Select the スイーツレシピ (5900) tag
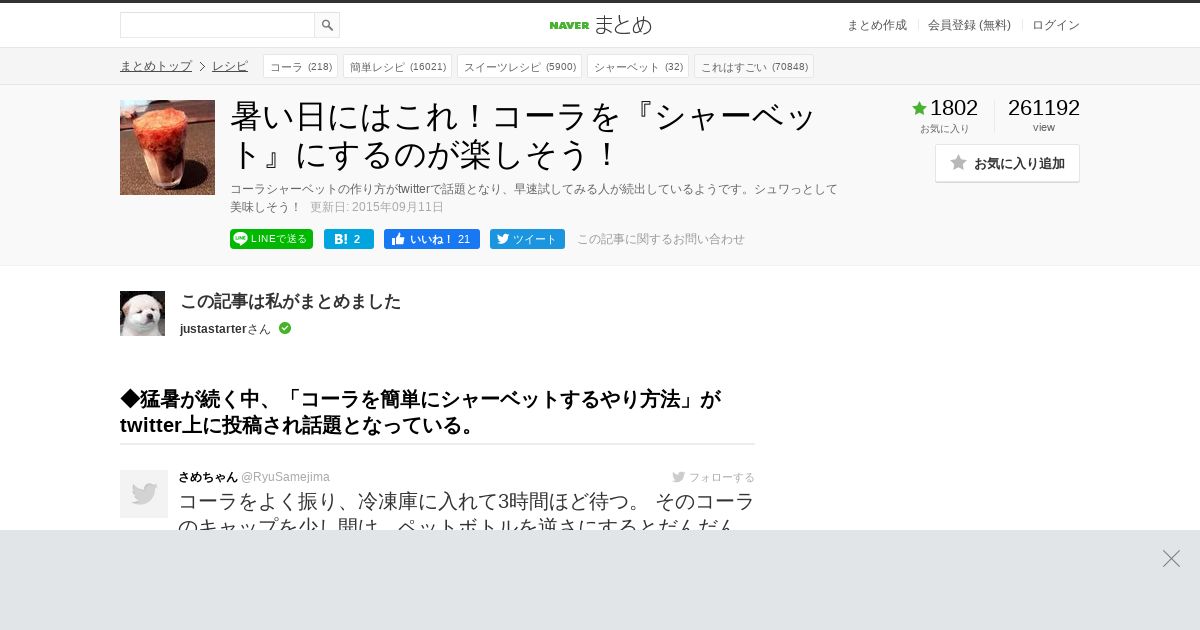This screenshot has width=1200, height=630. point(519,66)
